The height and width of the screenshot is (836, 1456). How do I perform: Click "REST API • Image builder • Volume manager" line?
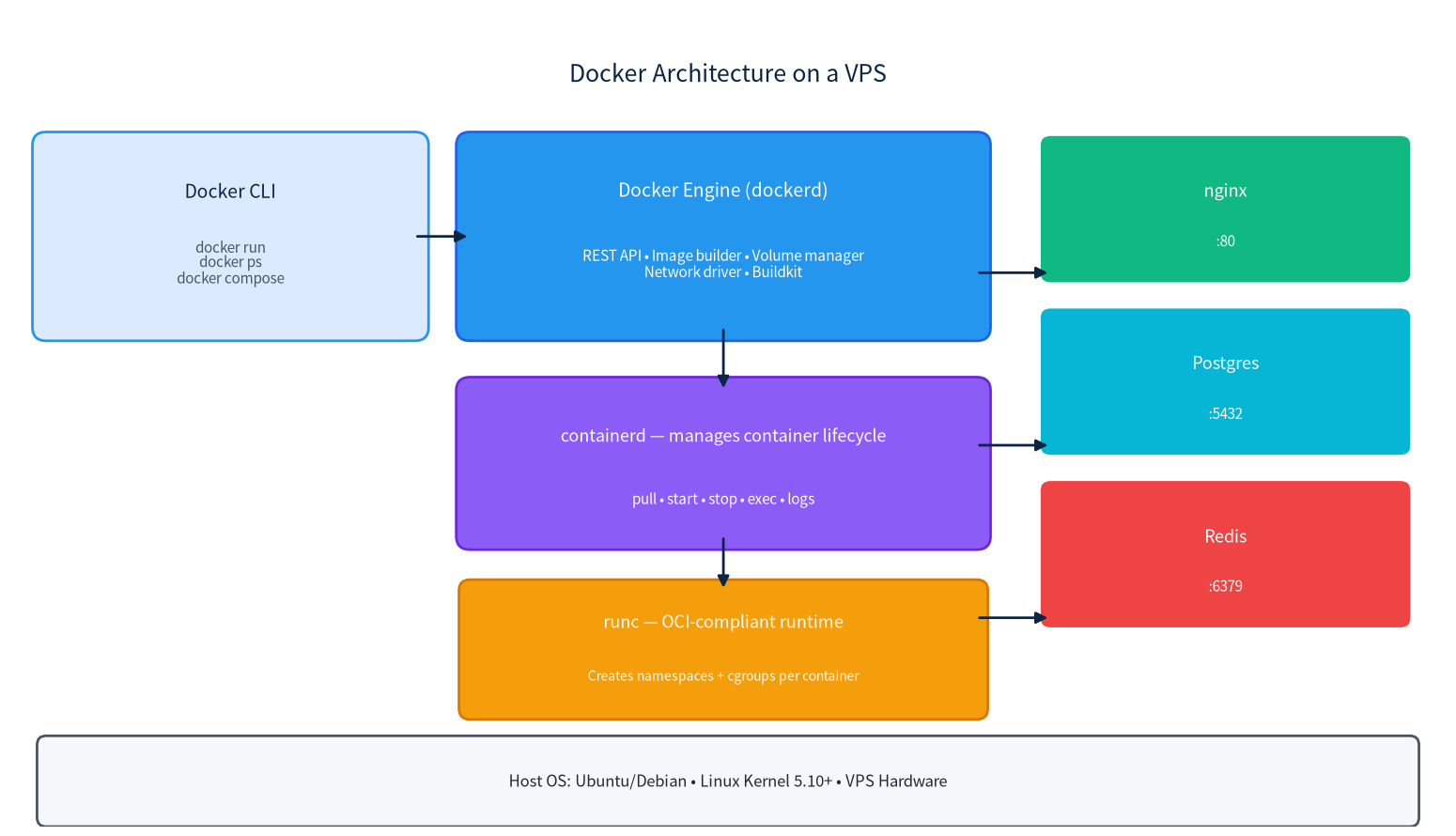tap(723, 255)
